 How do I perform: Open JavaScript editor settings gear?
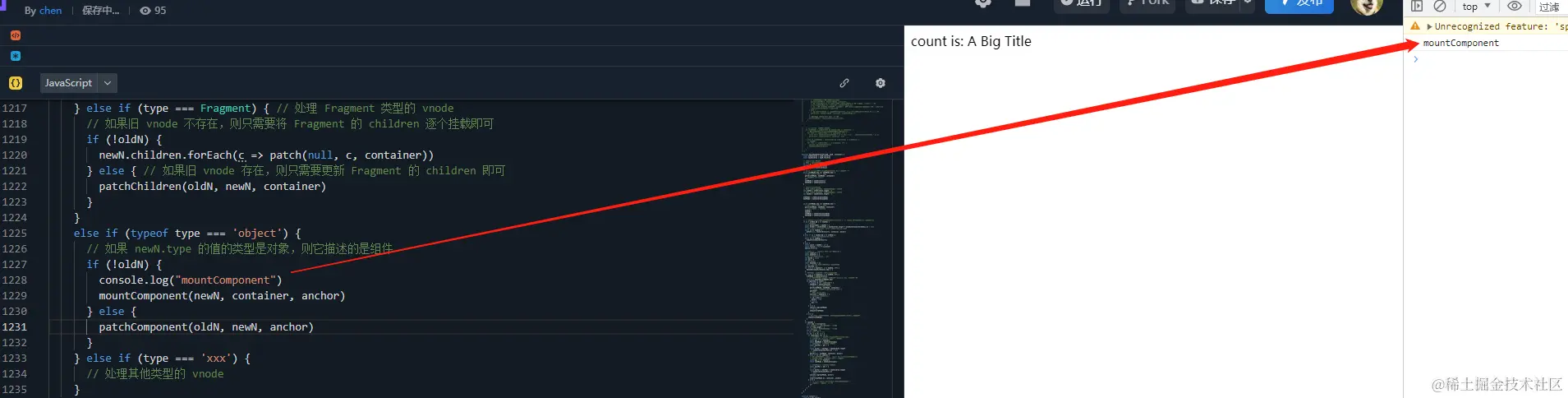[881, 83]
